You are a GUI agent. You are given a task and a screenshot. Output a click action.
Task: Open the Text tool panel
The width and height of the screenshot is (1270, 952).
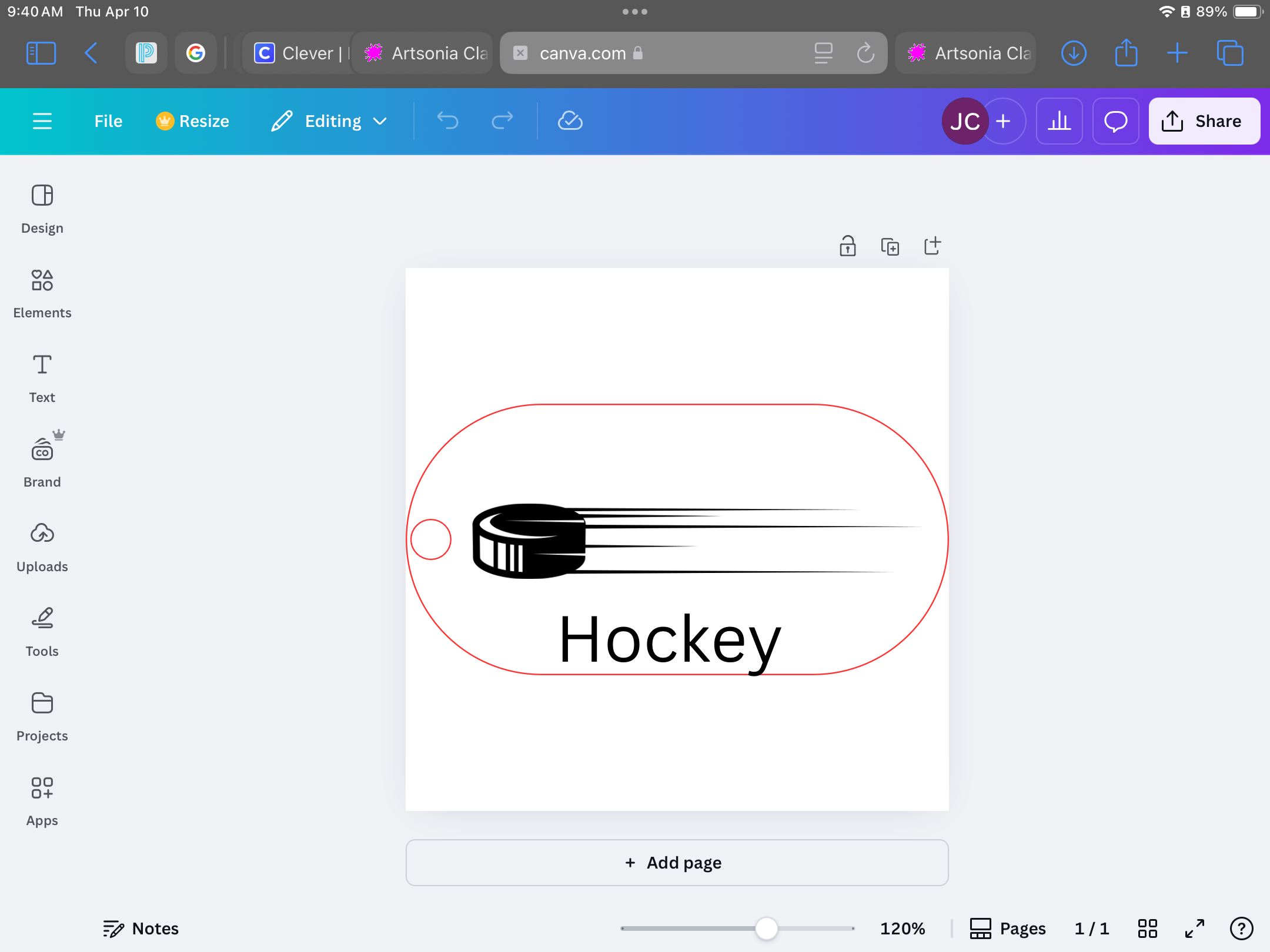(42, 378)
